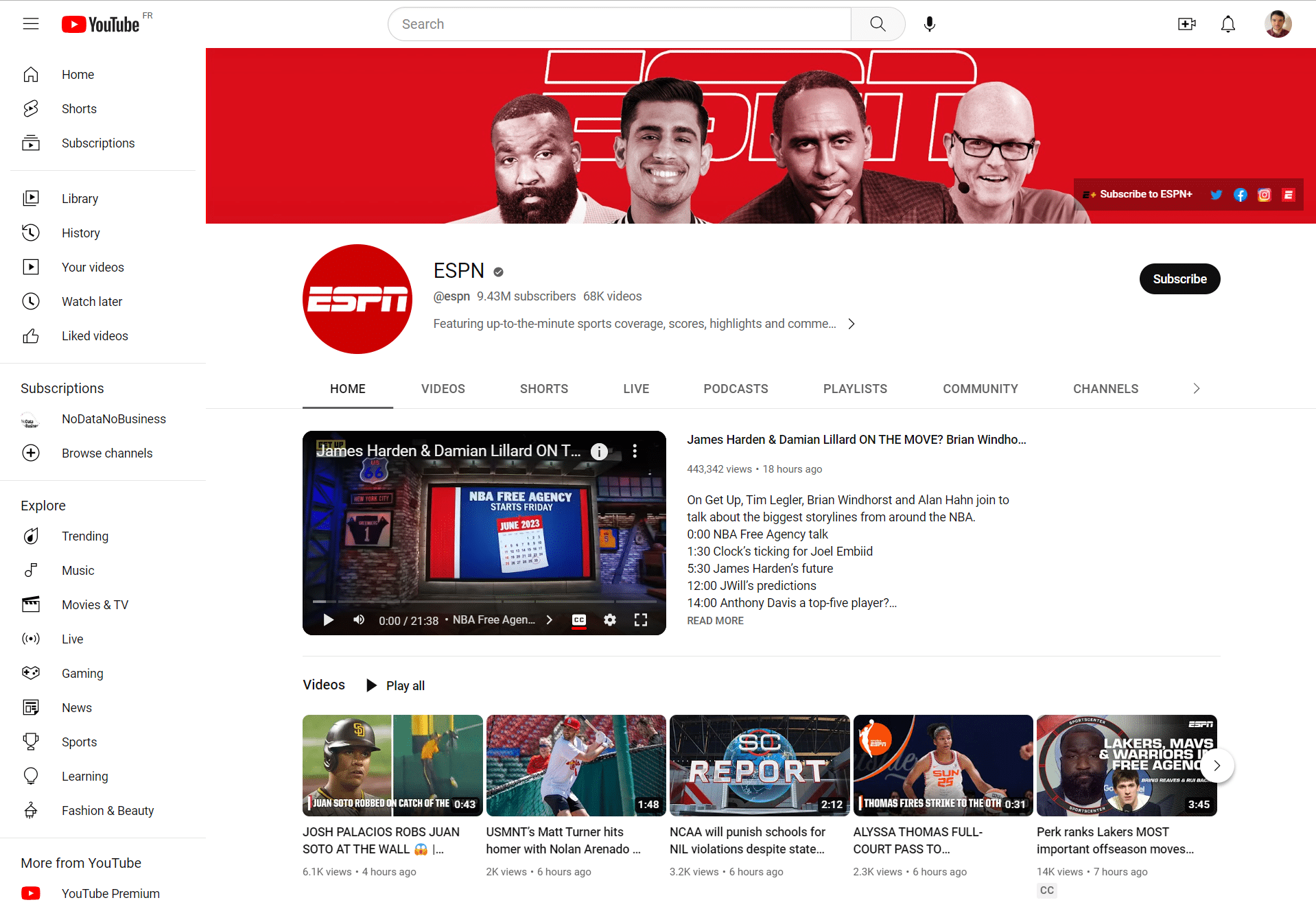Open SC Report NCAA video thumbnail
This screenshot has width=1316, height=911.
pyautogui.click(x=760, y=766)
